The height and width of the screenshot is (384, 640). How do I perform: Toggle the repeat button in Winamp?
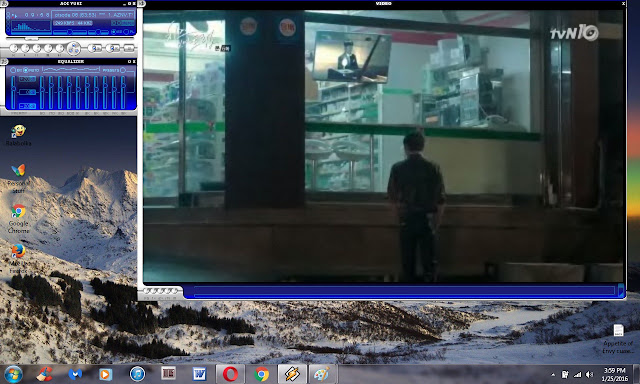click(x=113, y=48)
